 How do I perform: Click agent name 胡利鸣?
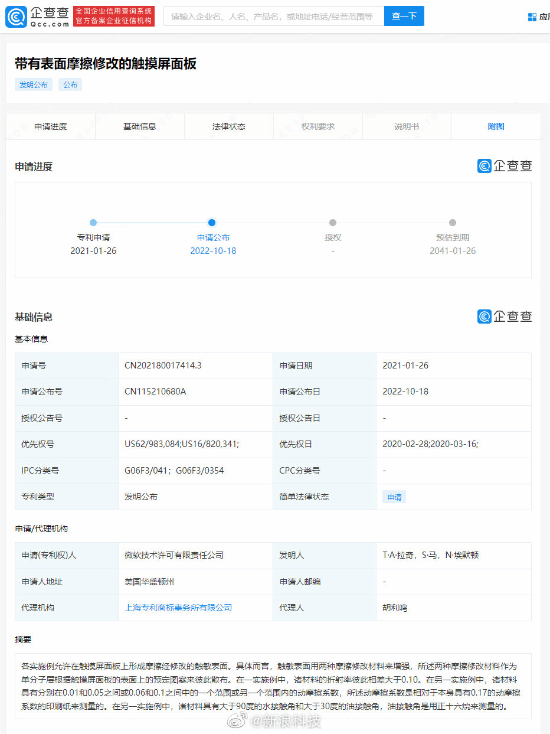click(x=395, y=608)
